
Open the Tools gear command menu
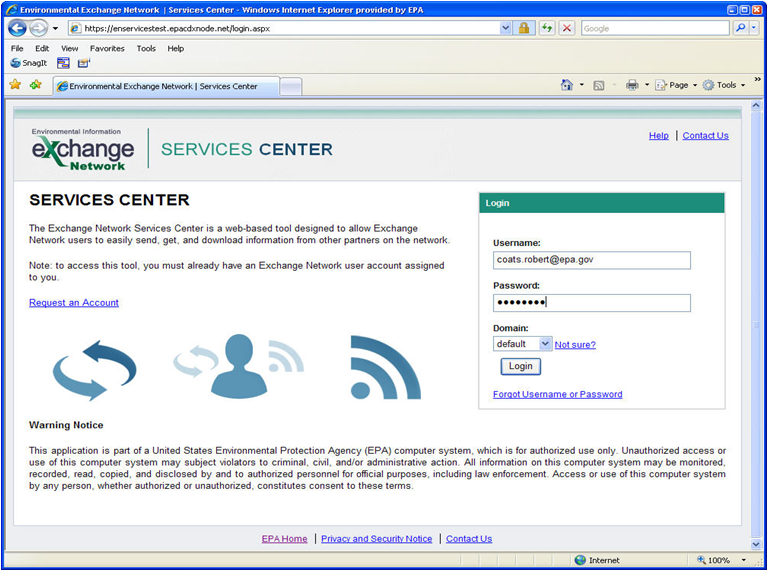point(724,85)
